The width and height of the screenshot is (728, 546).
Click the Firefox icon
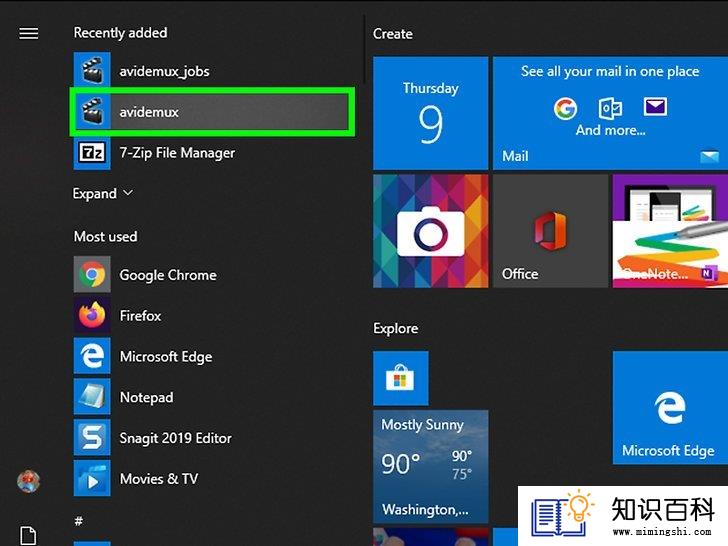pyautogui.click(x=92, y=315)
